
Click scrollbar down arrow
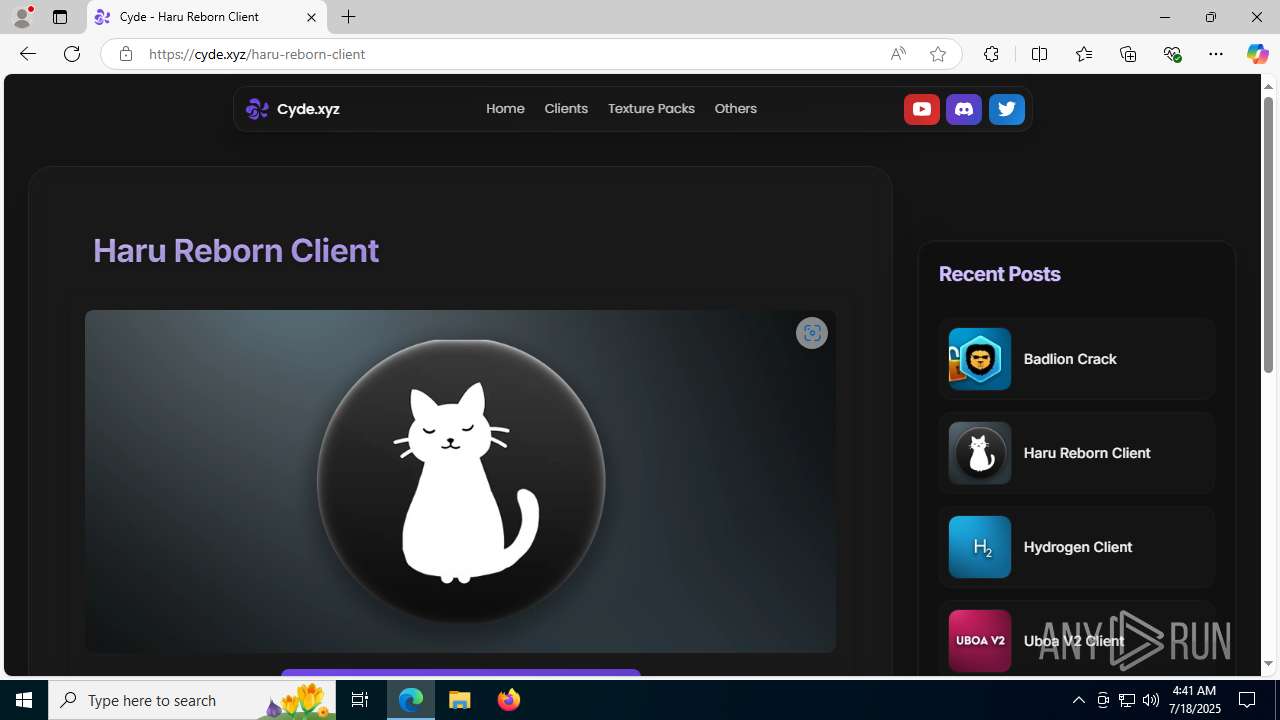pos(1268,663)
